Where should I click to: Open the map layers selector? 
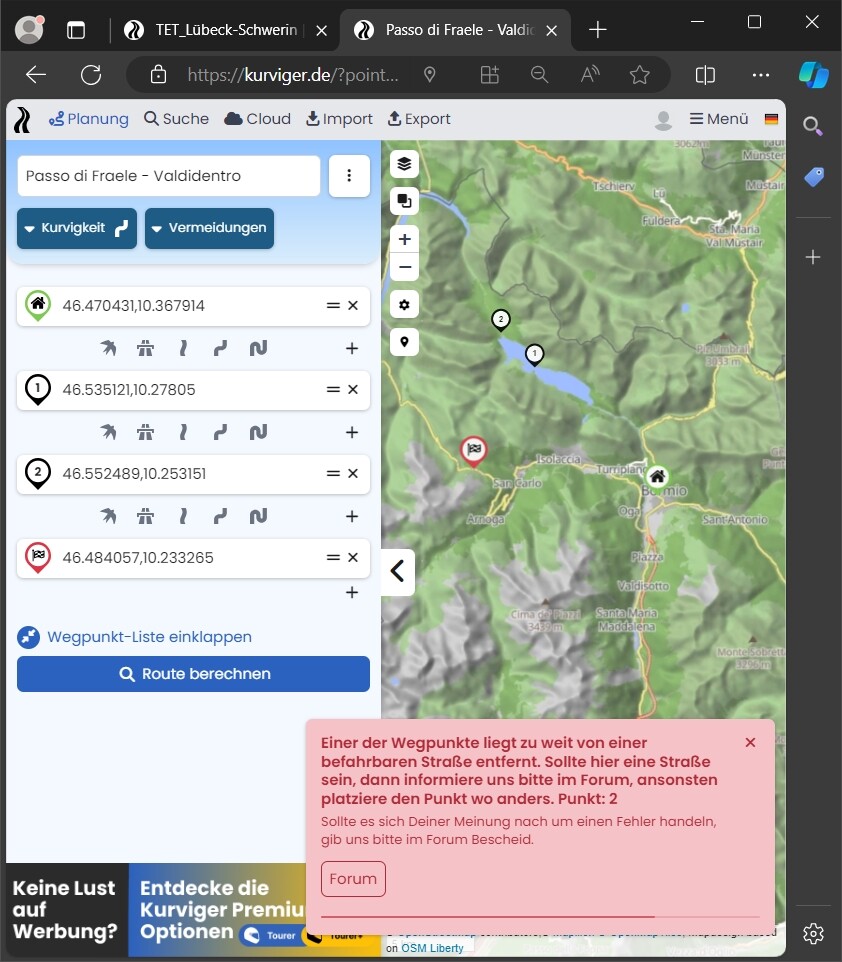404,164
